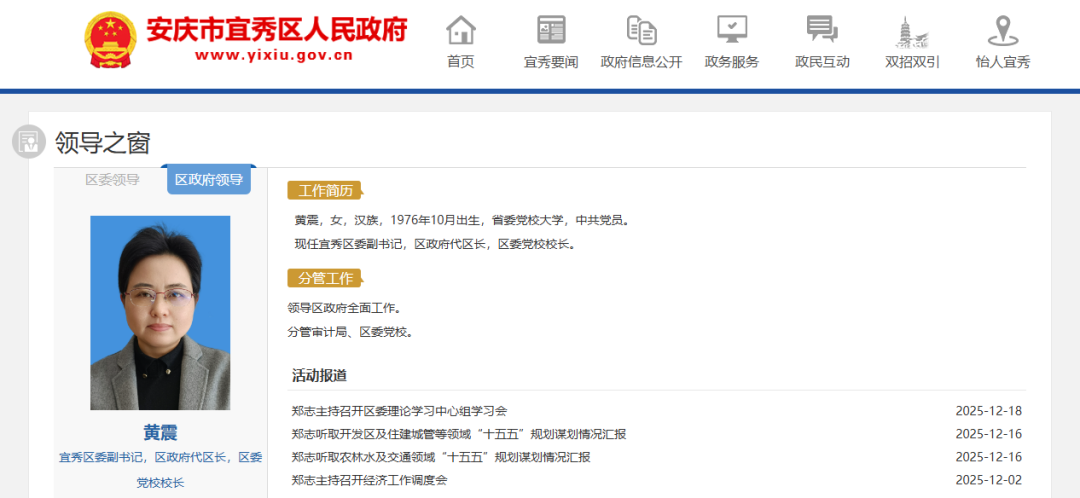The width and height of the screenshot is (1080, 498).
Task: Open the 政民互动 menu label
Action: point(822,62)
